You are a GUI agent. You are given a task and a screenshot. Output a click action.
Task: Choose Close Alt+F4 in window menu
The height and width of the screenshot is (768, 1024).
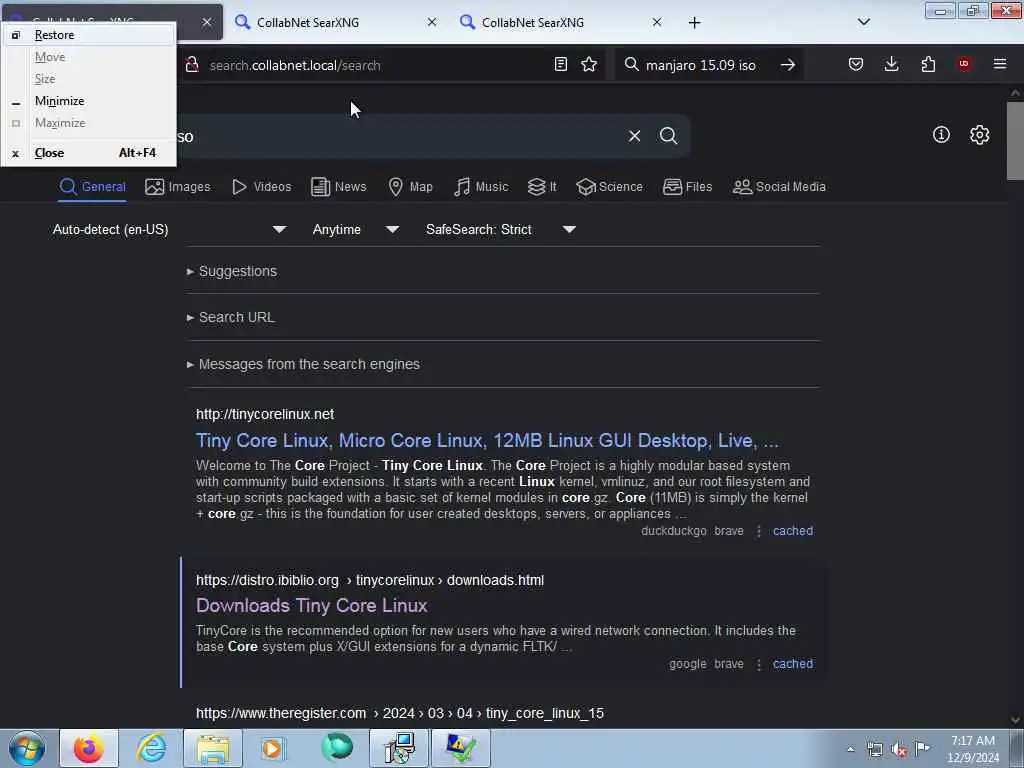tap(89, 153)
